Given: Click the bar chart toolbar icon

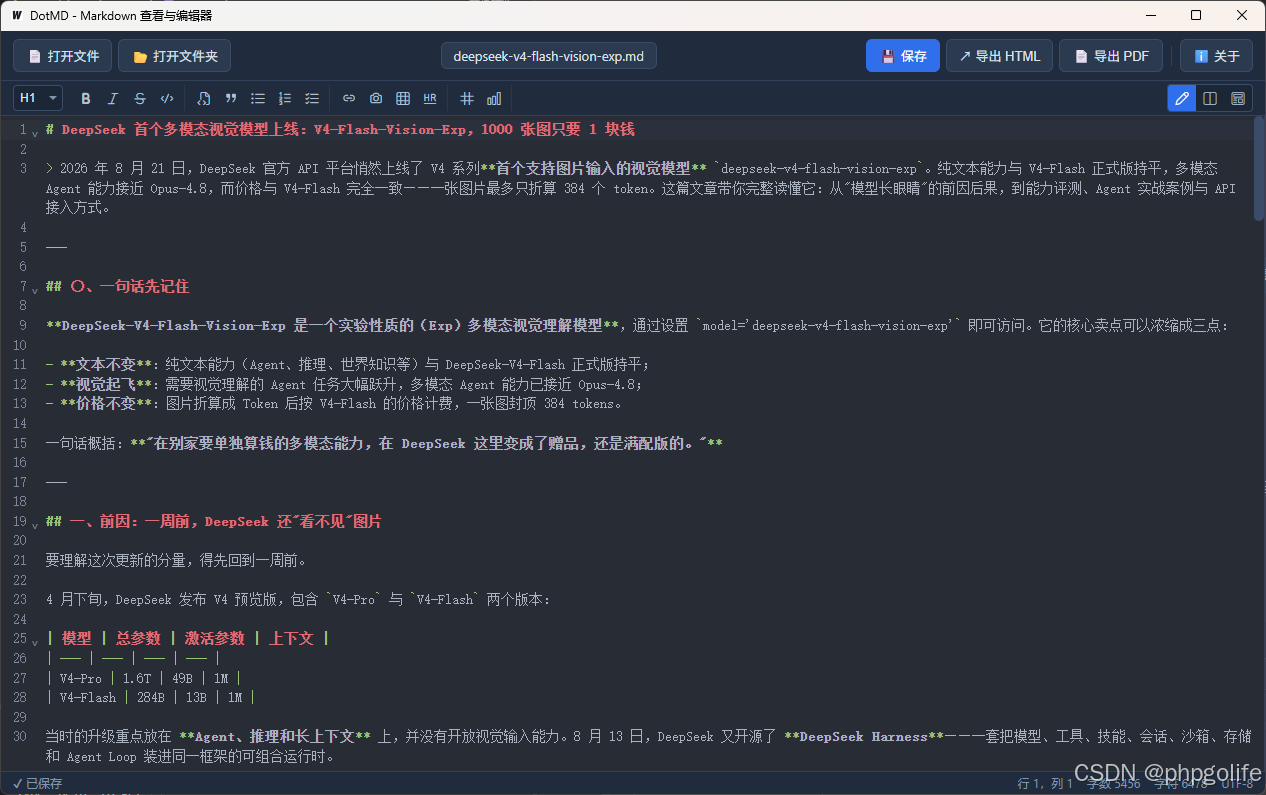Looking at the screenshot, I should (494, 98).
